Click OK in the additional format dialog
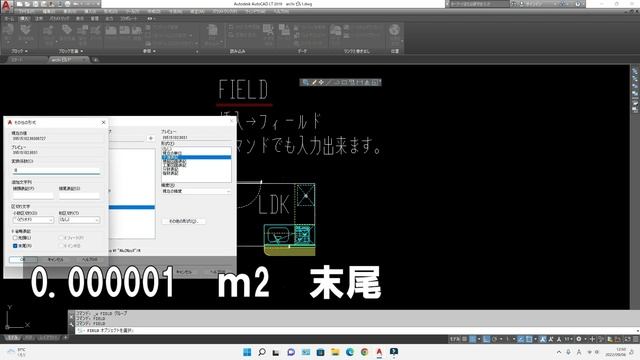 click(23, 260)
